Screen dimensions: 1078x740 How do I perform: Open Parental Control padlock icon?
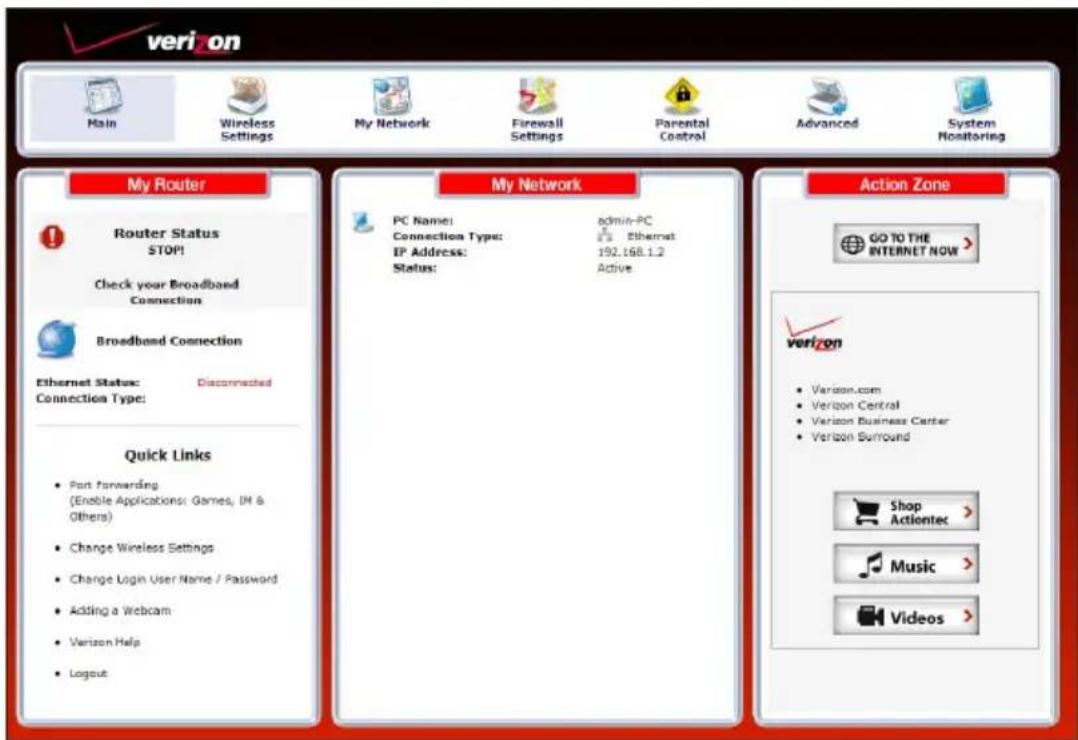[x=682, y=95]
